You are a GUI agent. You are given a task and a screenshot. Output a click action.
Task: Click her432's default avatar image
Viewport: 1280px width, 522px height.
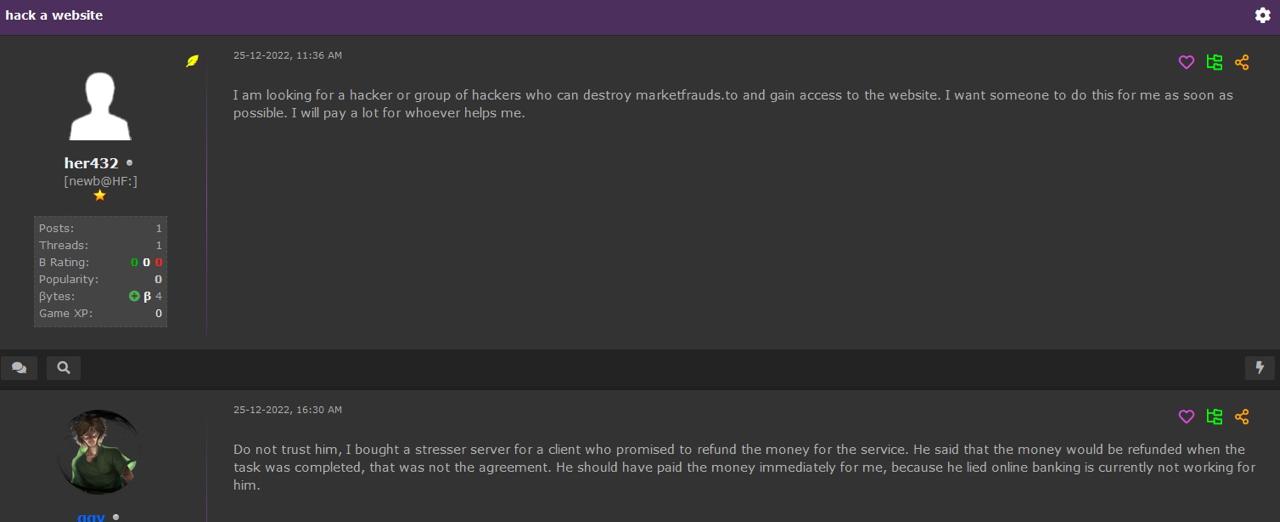tap(99, 107)
